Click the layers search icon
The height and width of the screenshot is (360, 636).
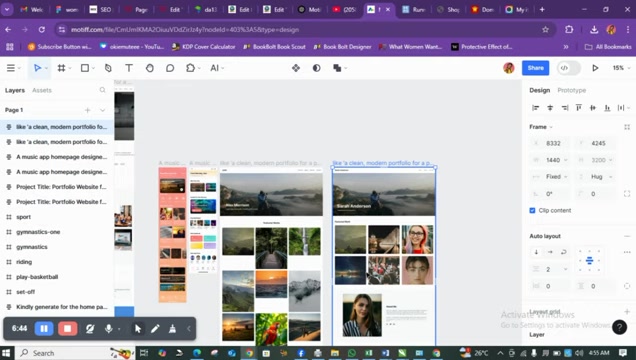coord(103,90)
